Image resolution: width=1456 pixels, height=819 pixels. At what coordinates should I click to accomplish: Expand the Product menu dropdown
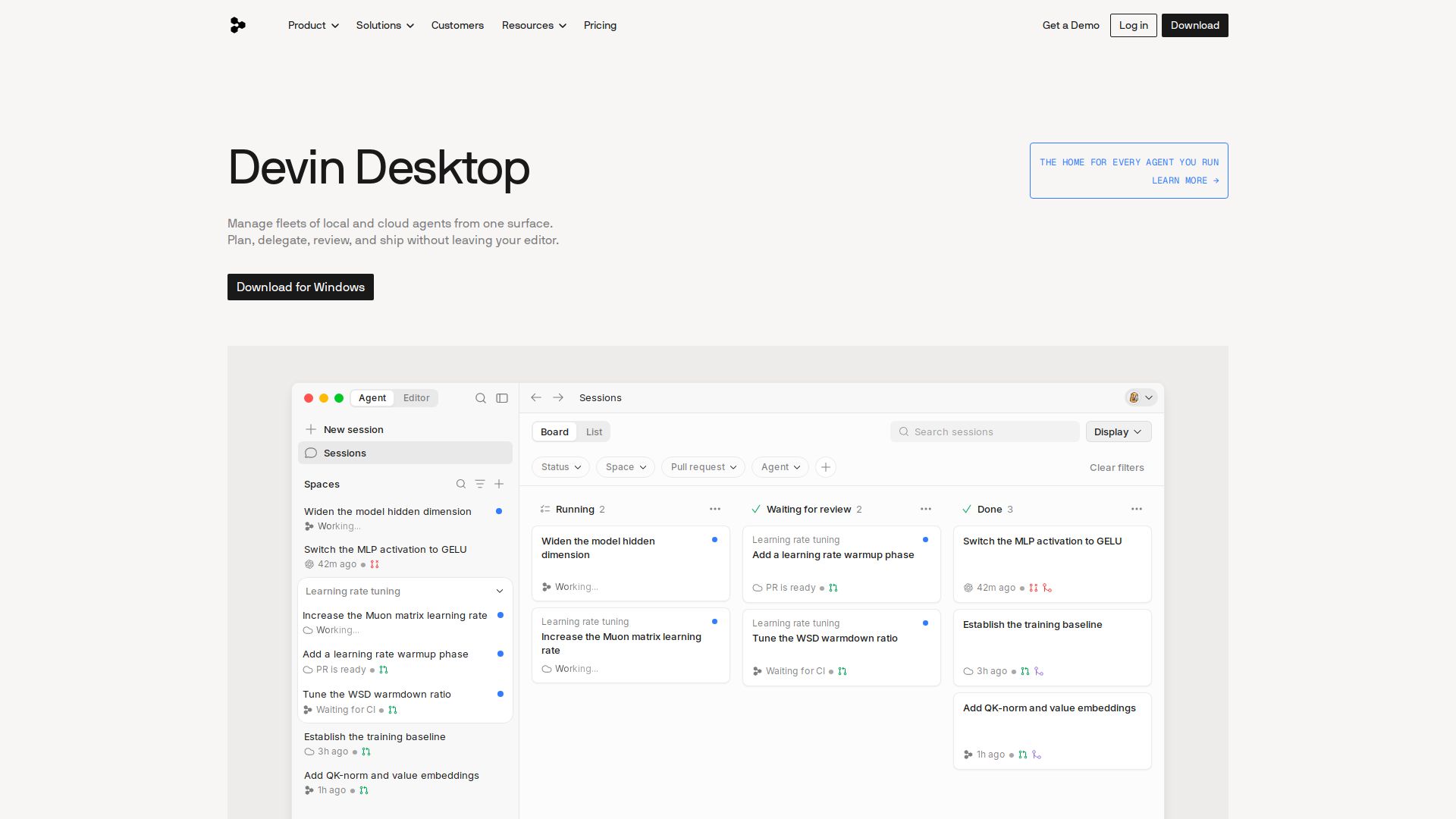click(x=313, y=25)
